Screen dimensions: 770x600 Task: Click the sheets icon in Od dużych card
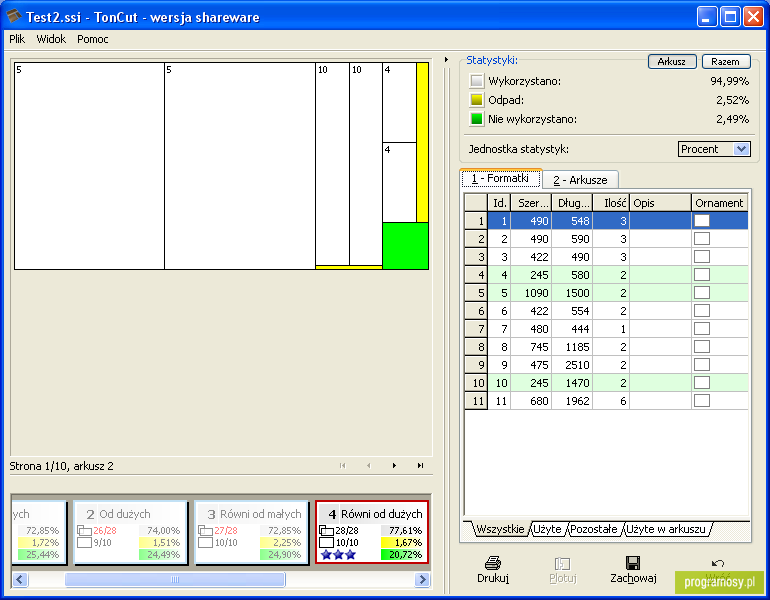point(84,531)
